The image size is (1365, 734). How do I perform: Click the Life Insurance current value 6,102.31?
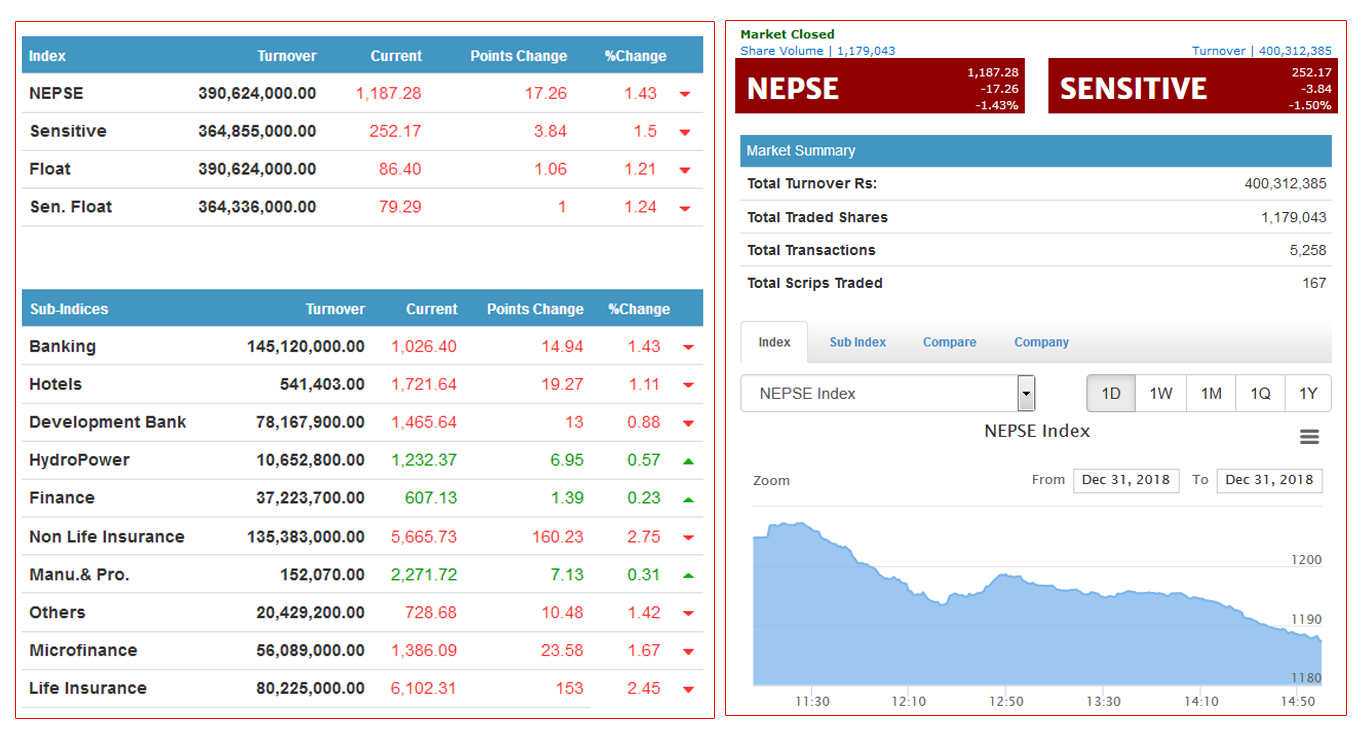[424, 689]
